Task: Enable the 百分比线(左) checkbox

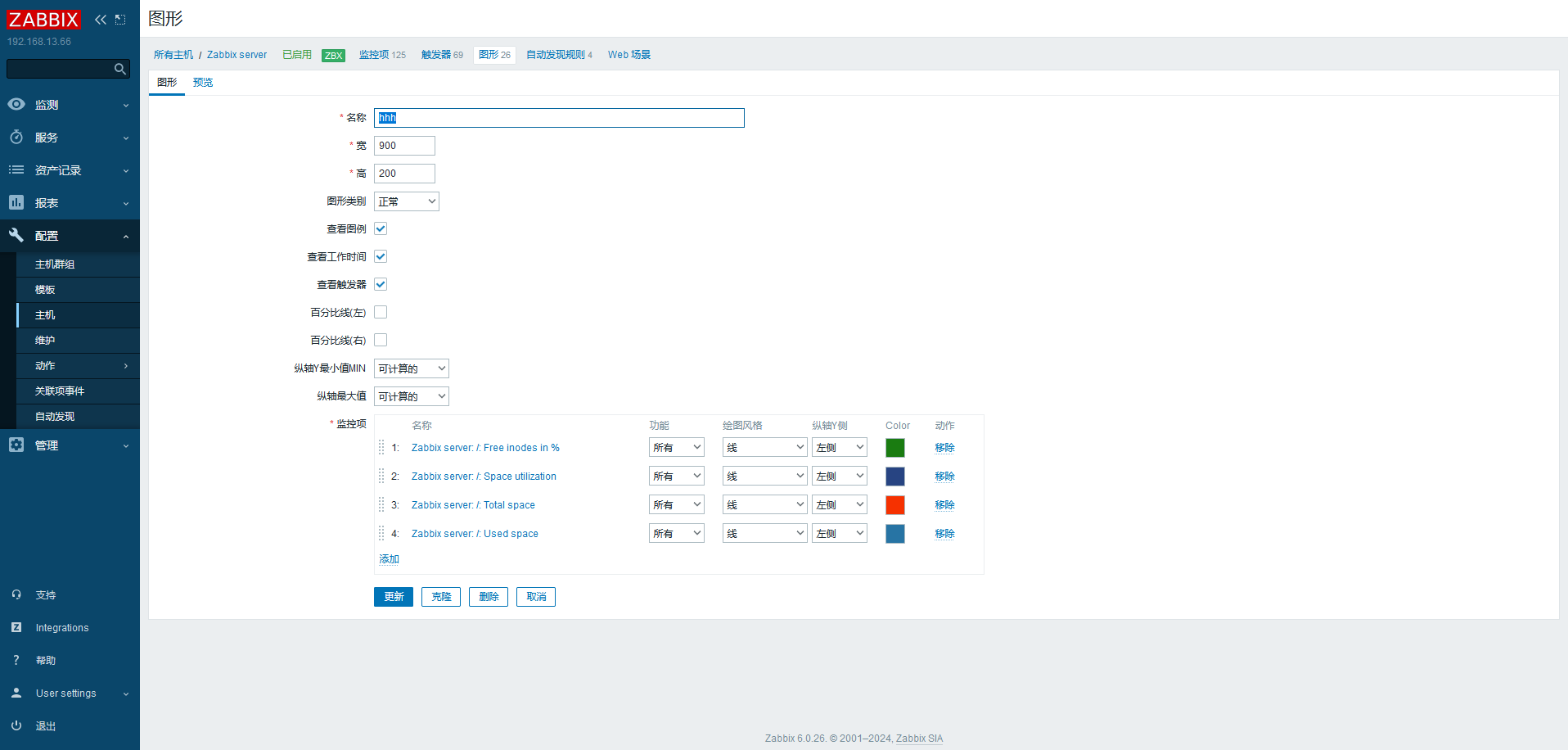Action: pyautogui.click(x=381, y=313)
